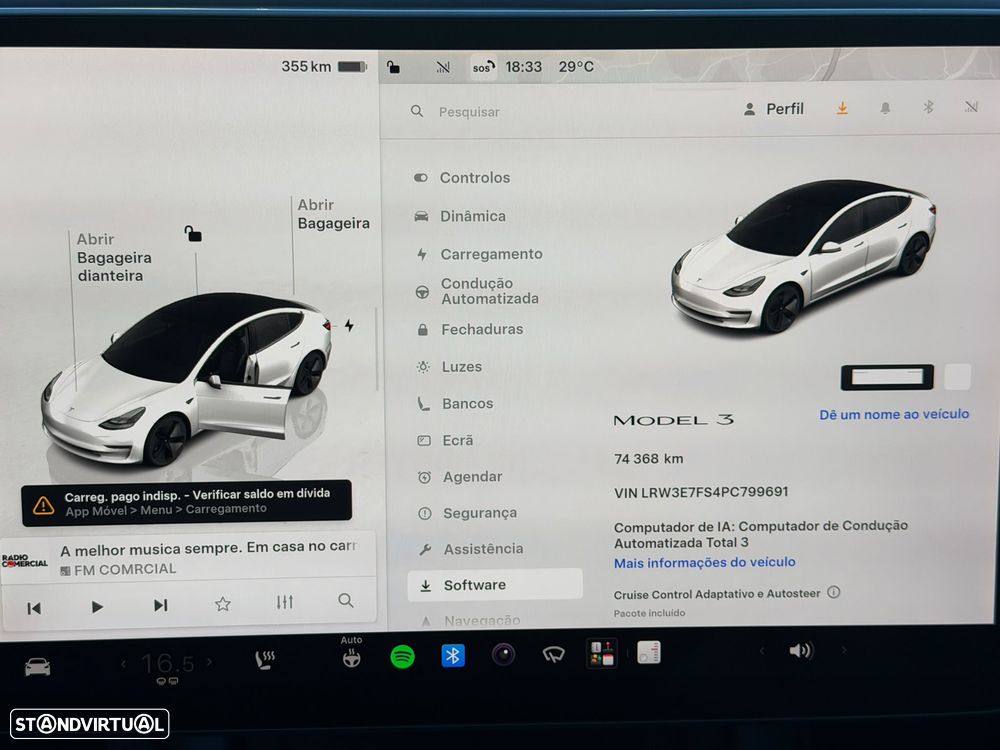
Task: Open the Toybox app icon
Action: click(x=601, y=654)
